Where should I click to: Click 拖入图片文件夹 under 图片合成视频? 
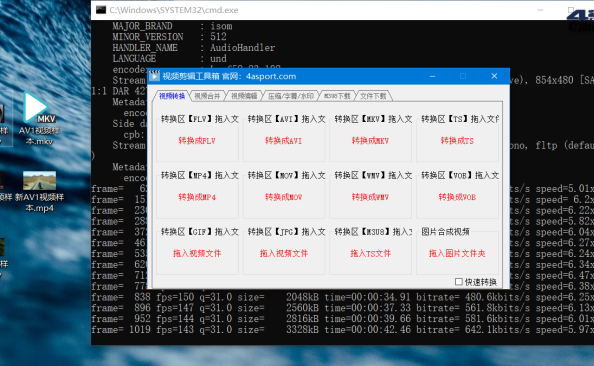click(x=457, y=253)
